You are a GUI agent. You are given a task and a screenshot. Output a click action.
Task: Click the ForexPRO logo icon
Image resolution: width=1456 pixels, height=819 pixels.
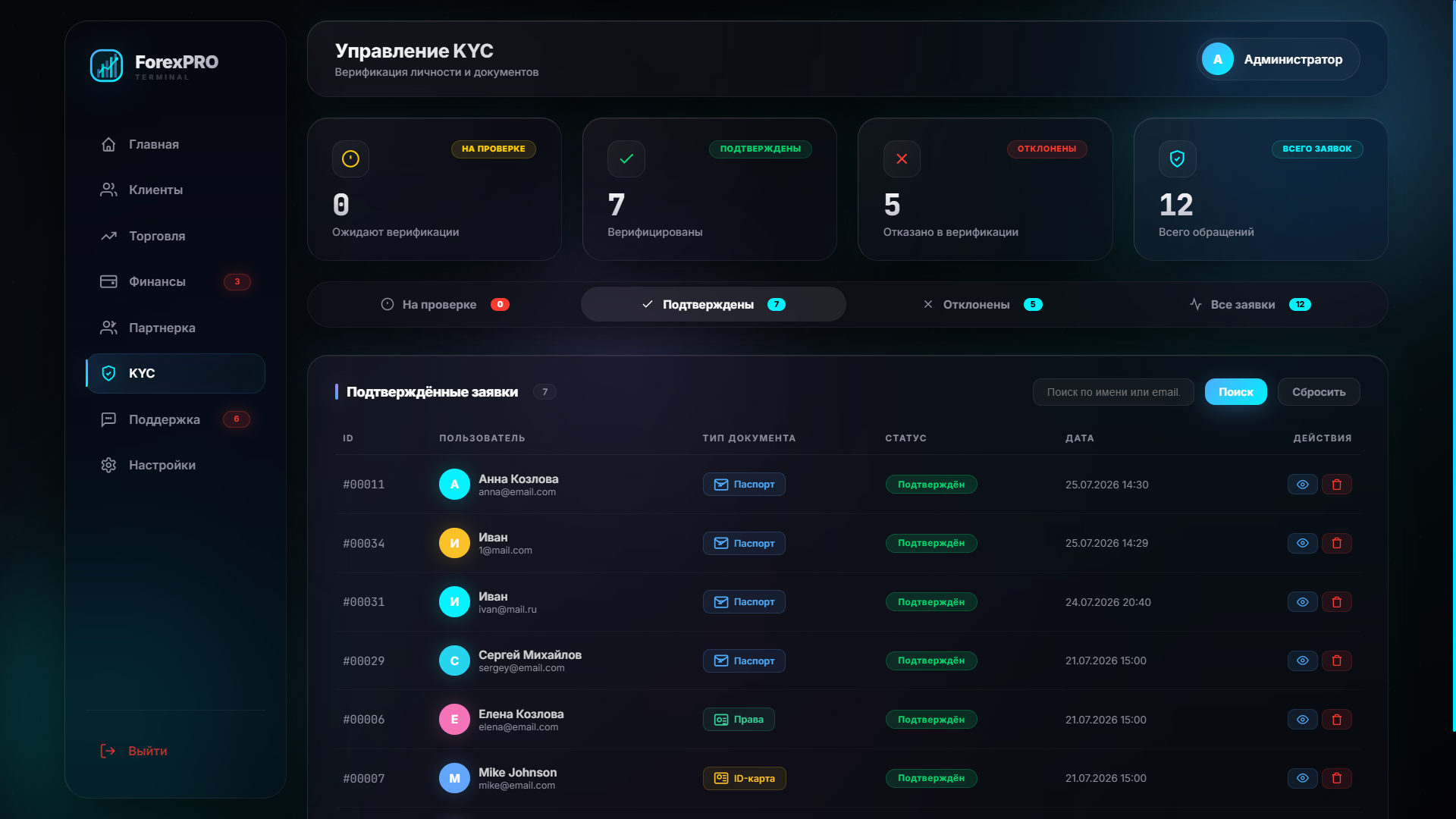(106, 66)
